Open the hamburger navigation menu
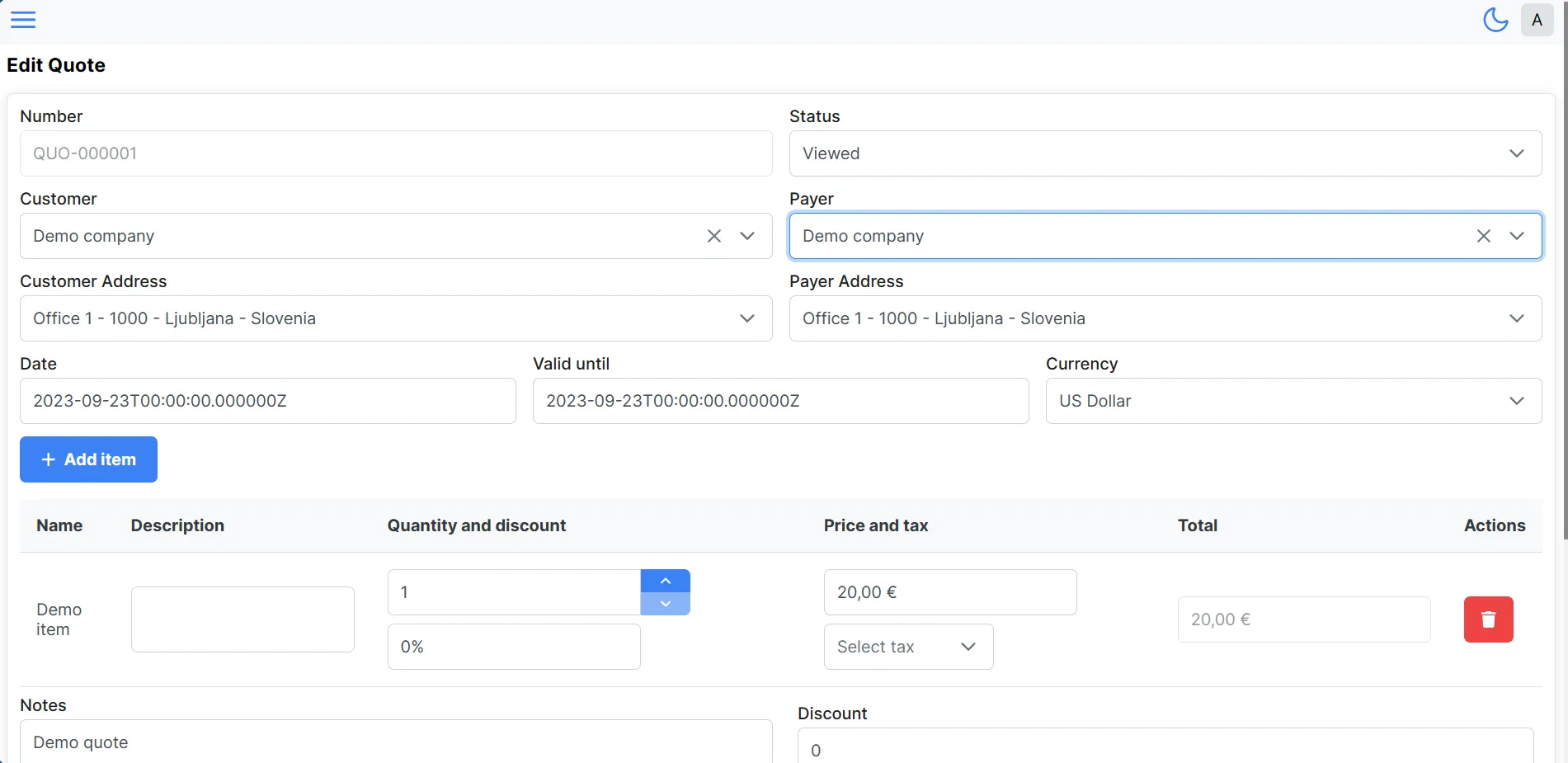 point(23,20)
